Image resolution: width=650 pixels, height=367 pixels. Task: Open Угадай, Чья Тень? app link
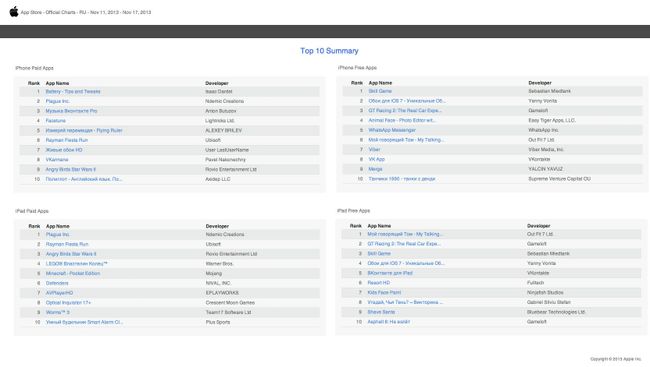(x=405, y=302)
